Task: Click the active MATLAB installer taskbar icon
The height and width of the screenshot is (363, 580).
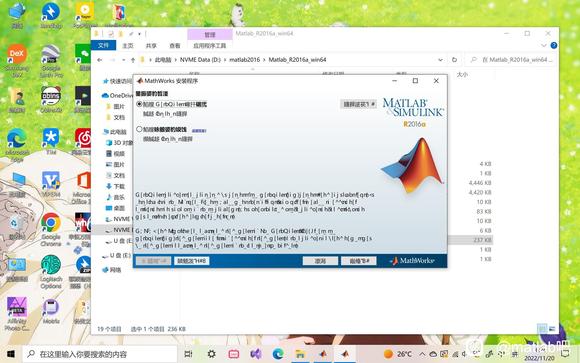Action: click(x=345, y=354)
